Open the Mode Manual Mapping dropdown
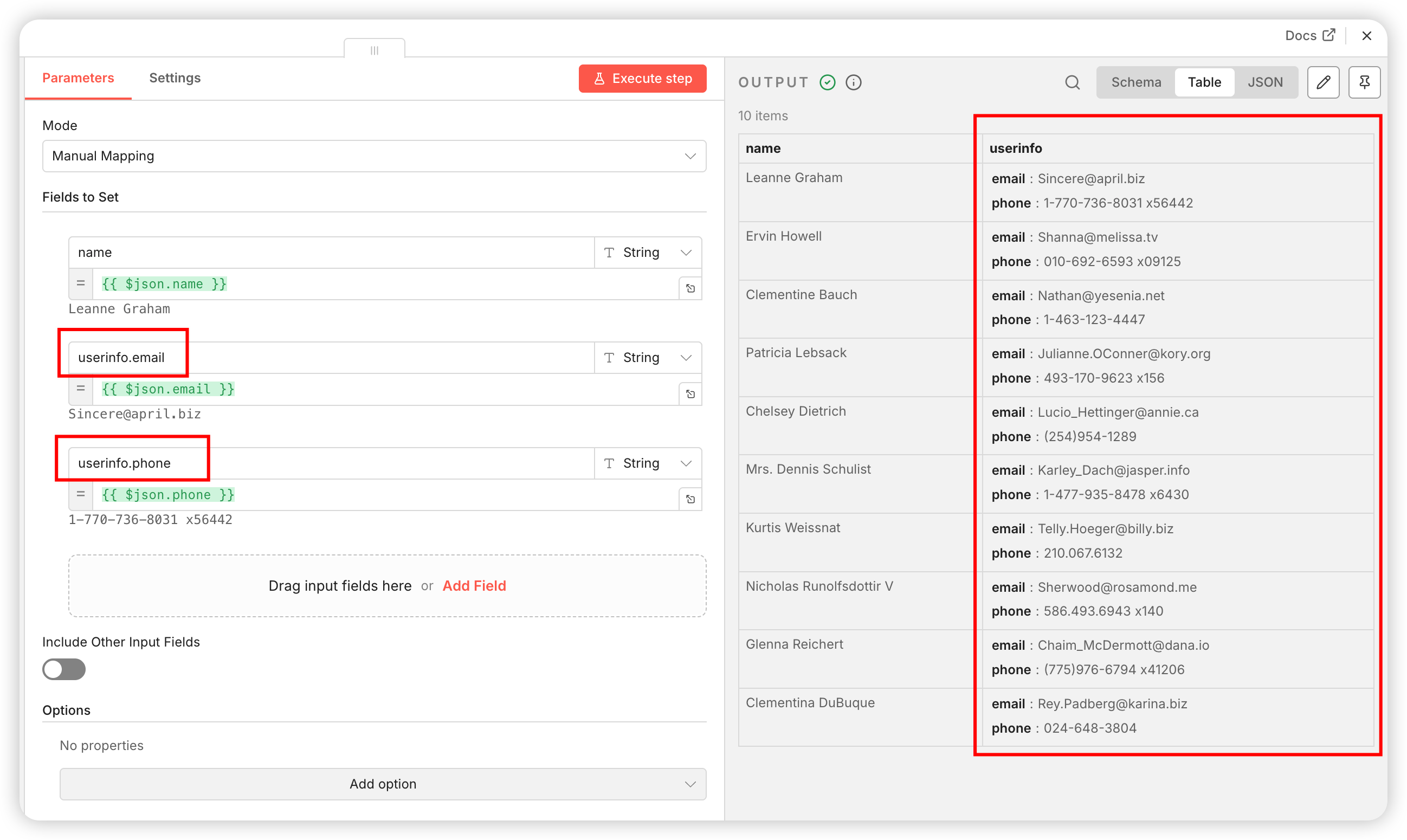 click(373, 156)
